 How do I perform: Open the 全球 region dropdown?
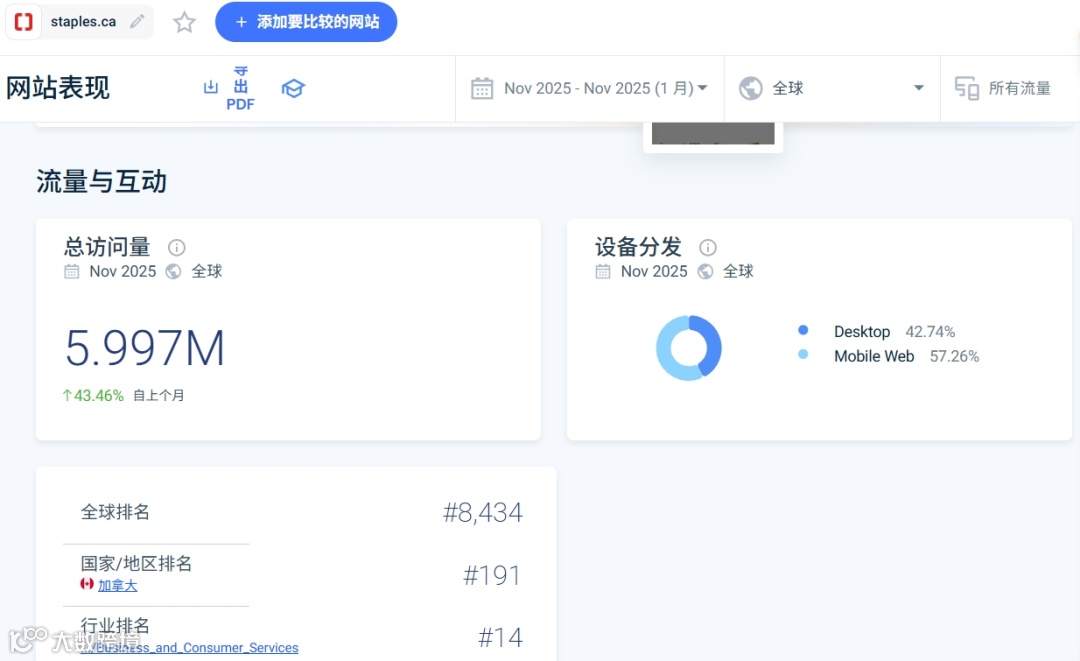831,88
